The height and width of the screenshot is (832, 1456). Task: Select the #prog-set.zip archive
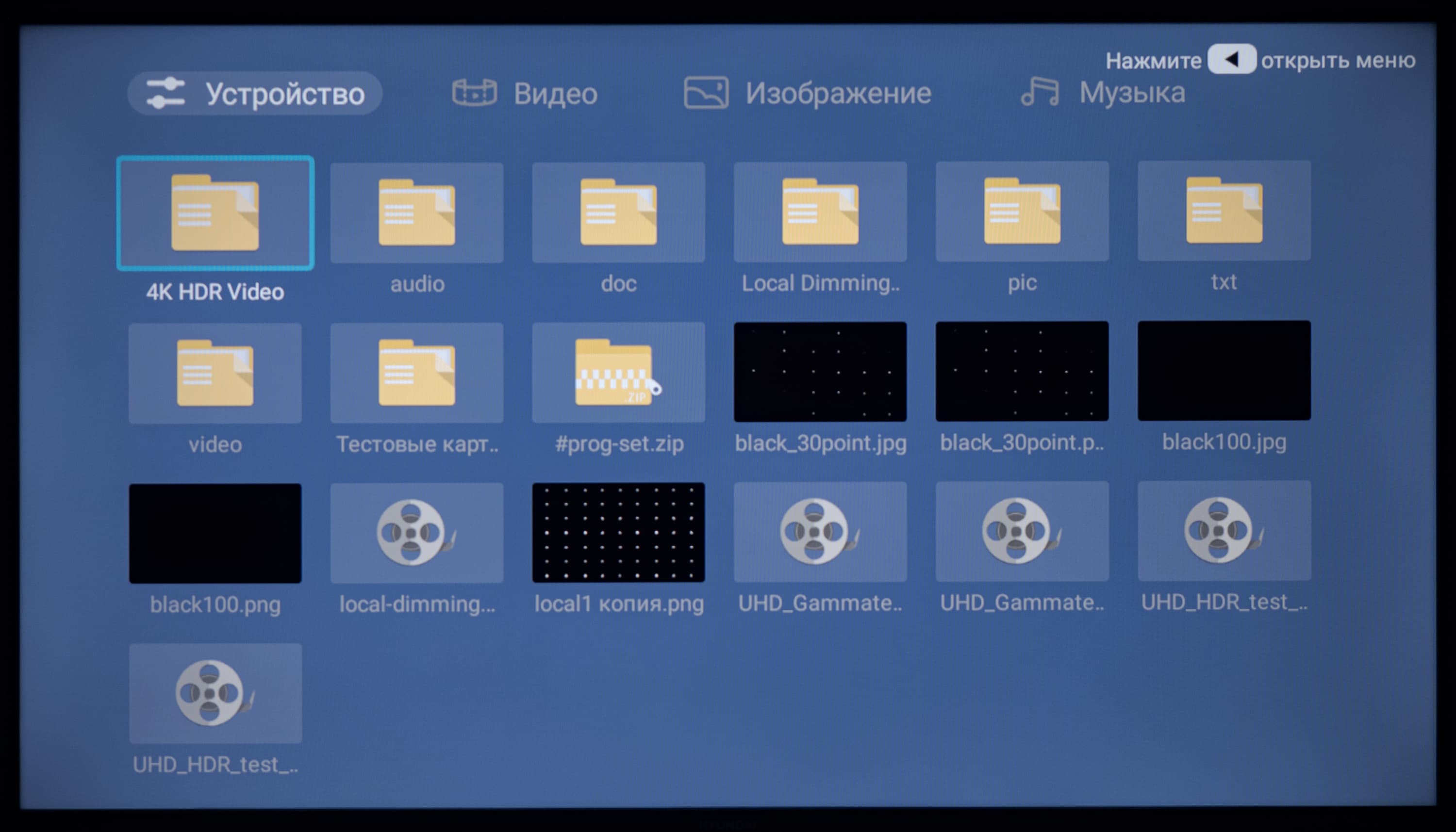[x=618, y=372]
